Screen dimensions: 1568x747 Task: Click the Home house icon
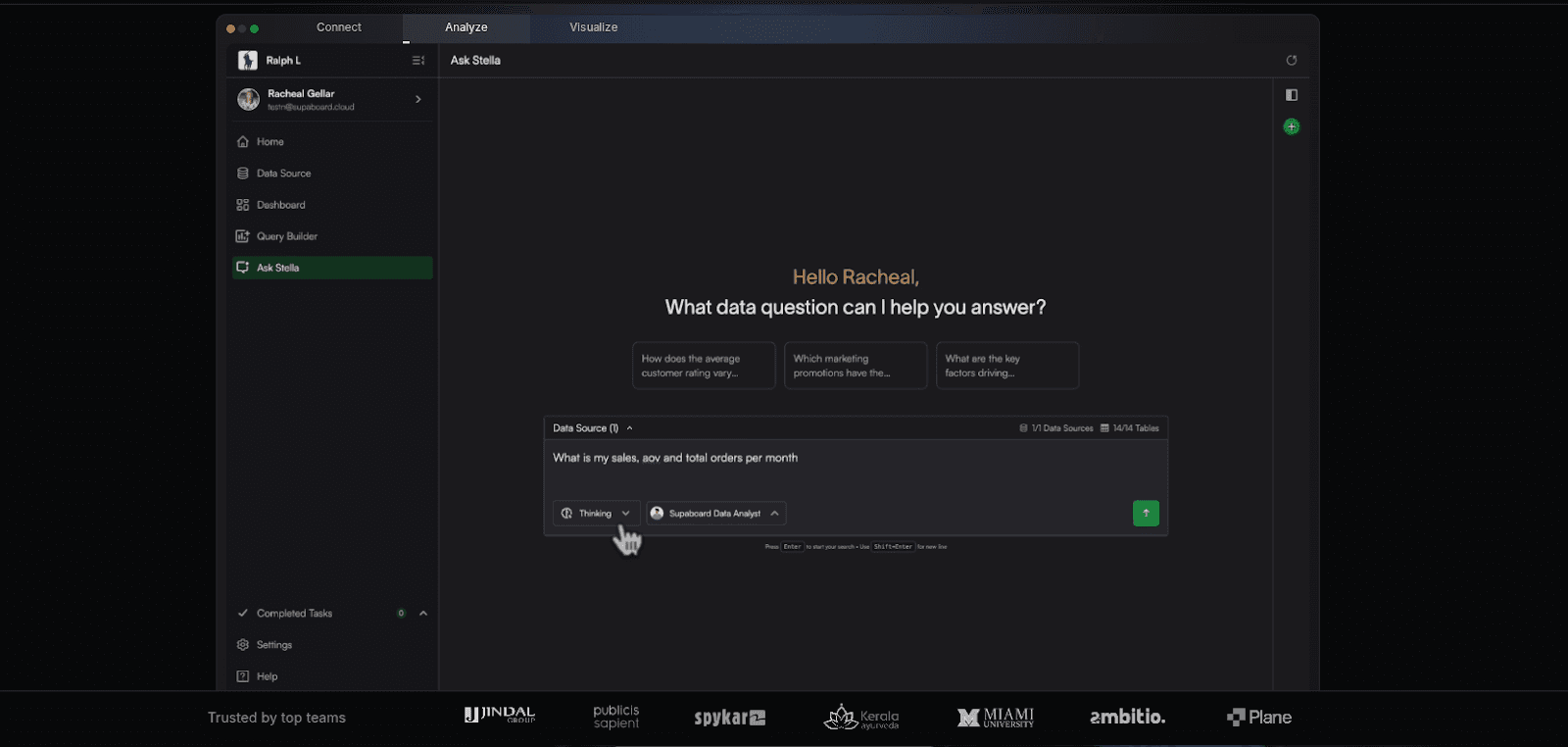tap(243, 142)
